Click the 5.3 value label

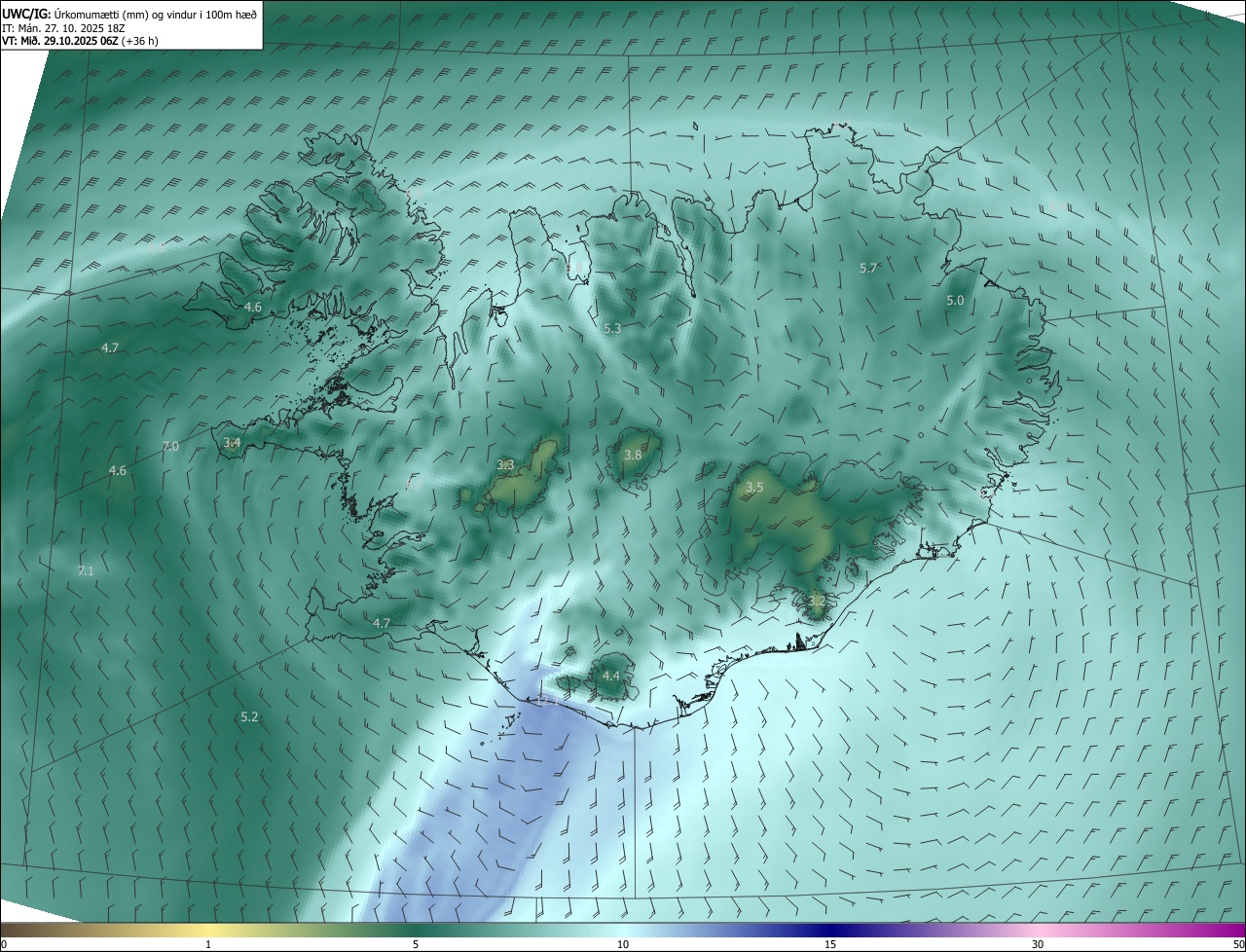612,330
